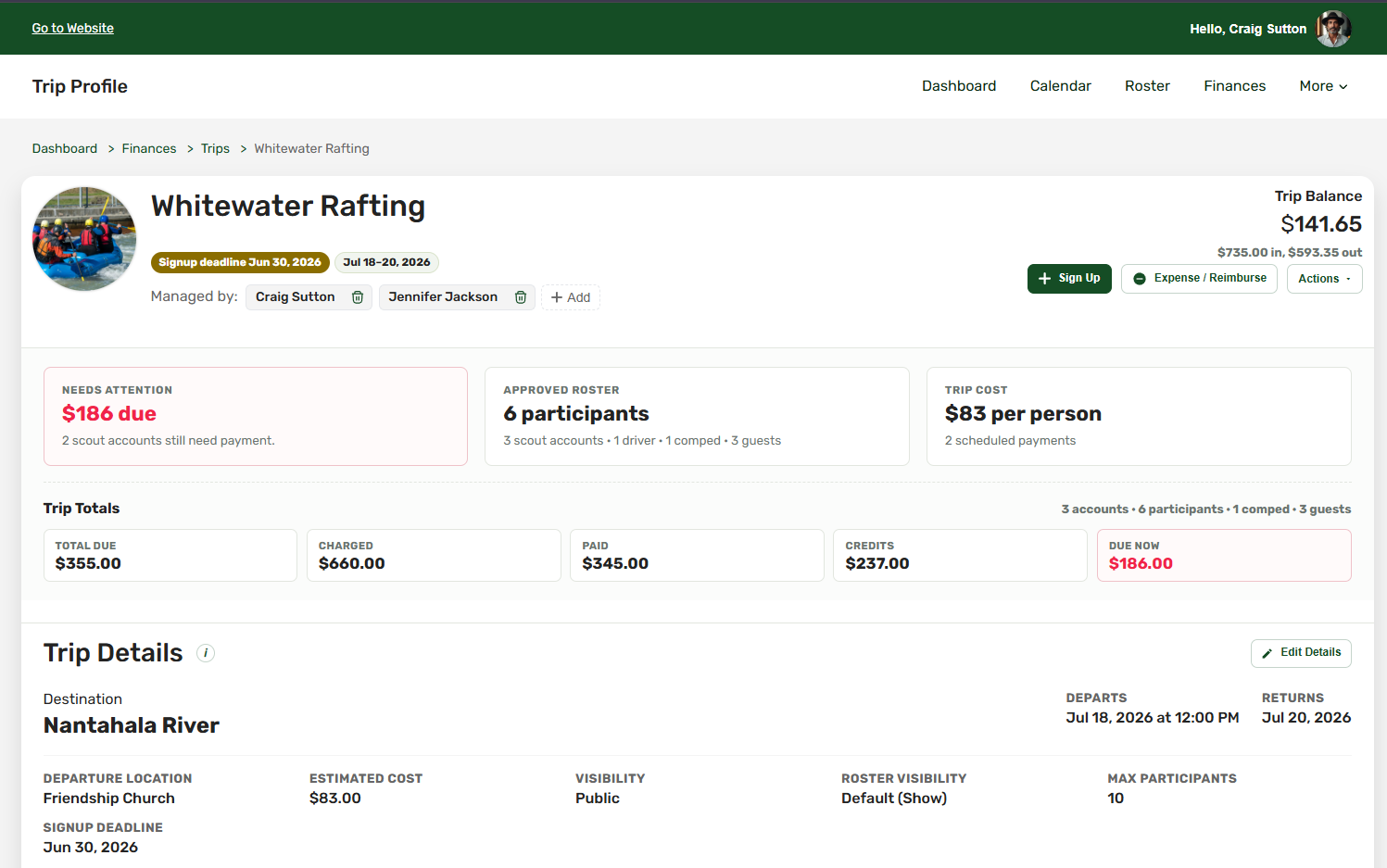Follow the Go to Website link
1387x868 pixels.
point(73,29)
